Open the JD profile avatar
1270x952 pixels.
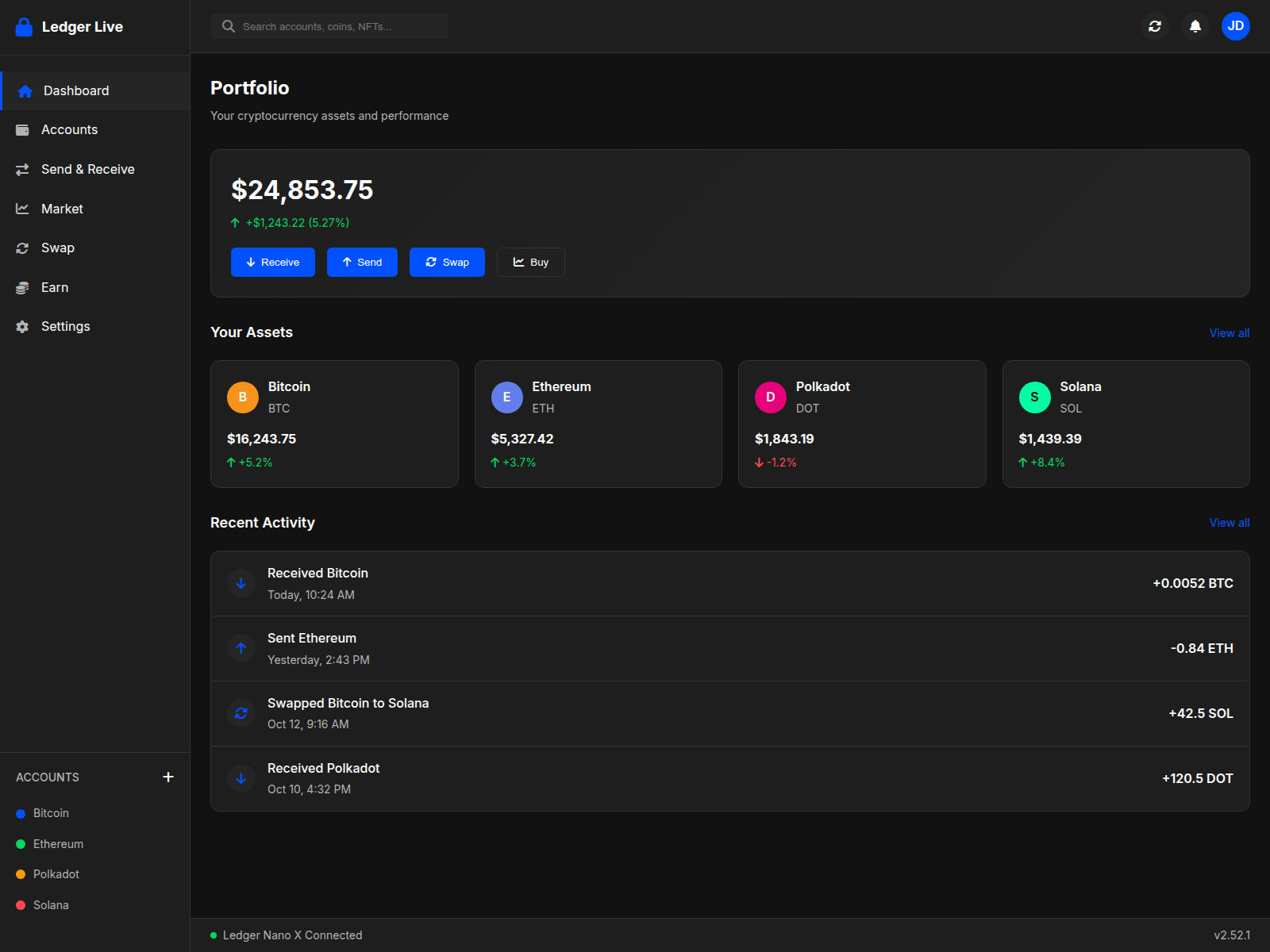tap(1236, 26)
